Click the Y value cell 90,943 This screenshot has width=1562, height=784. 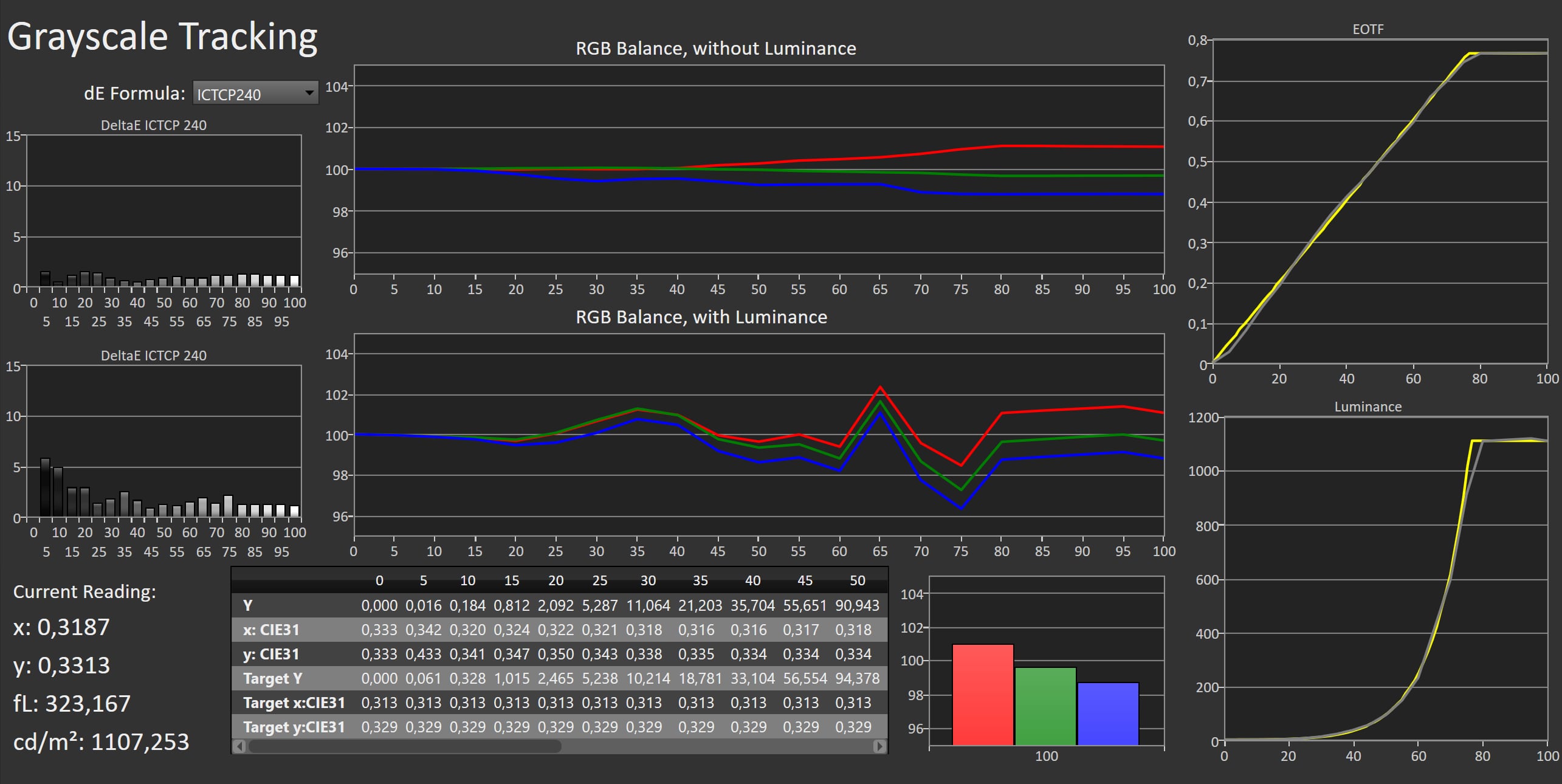857,605
